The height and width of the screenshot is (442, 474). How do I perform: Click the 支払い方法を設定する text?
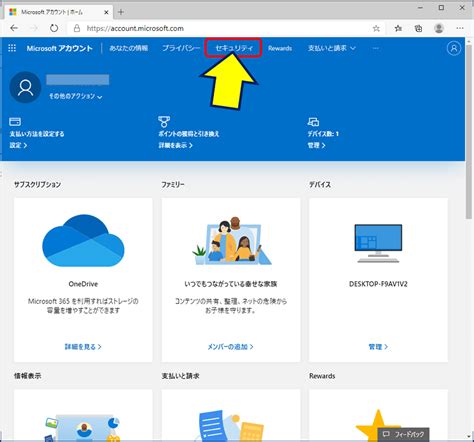click(x=37, y=134)
